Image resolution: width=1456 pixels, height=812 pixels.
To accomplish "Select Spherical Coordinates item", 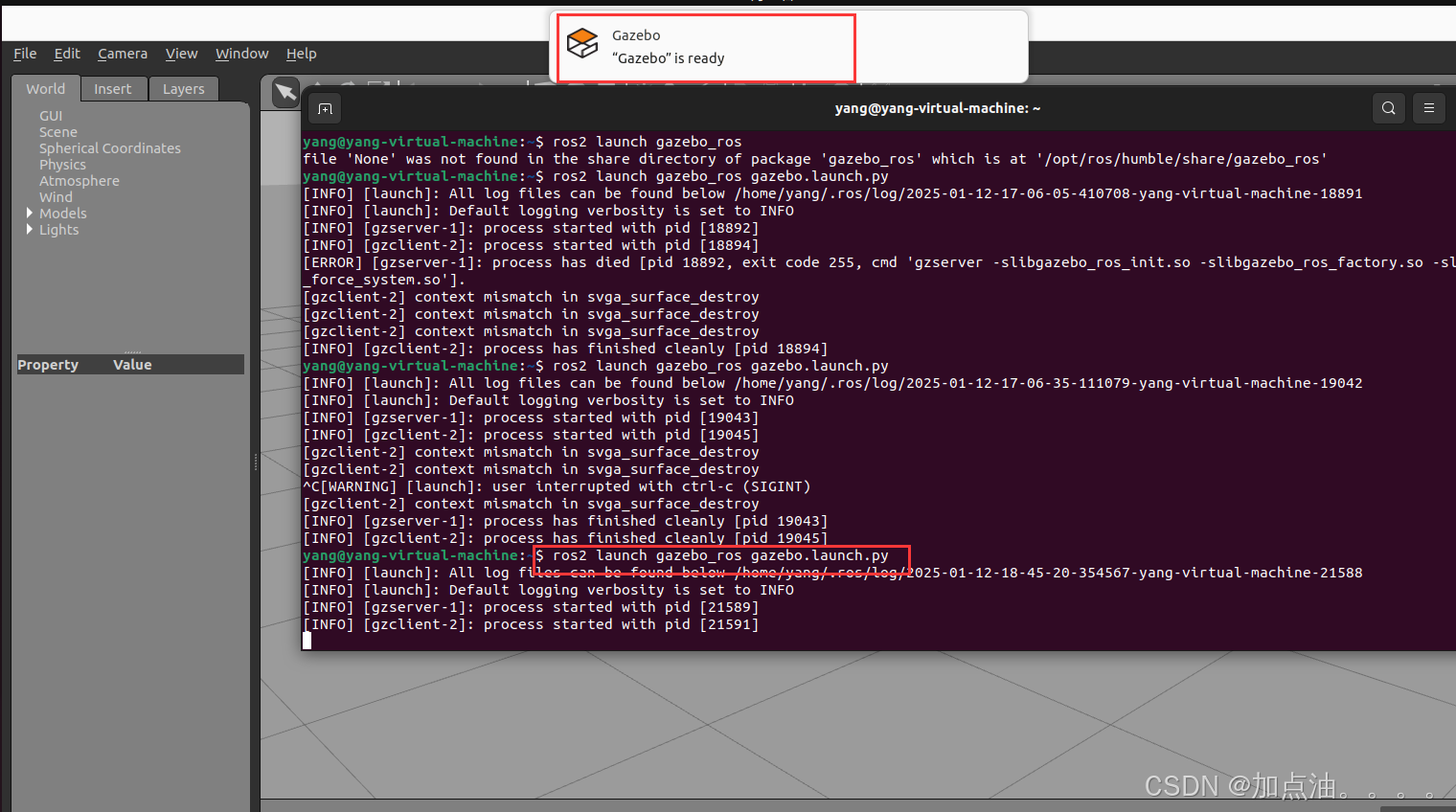I will [x=109, y=148].
